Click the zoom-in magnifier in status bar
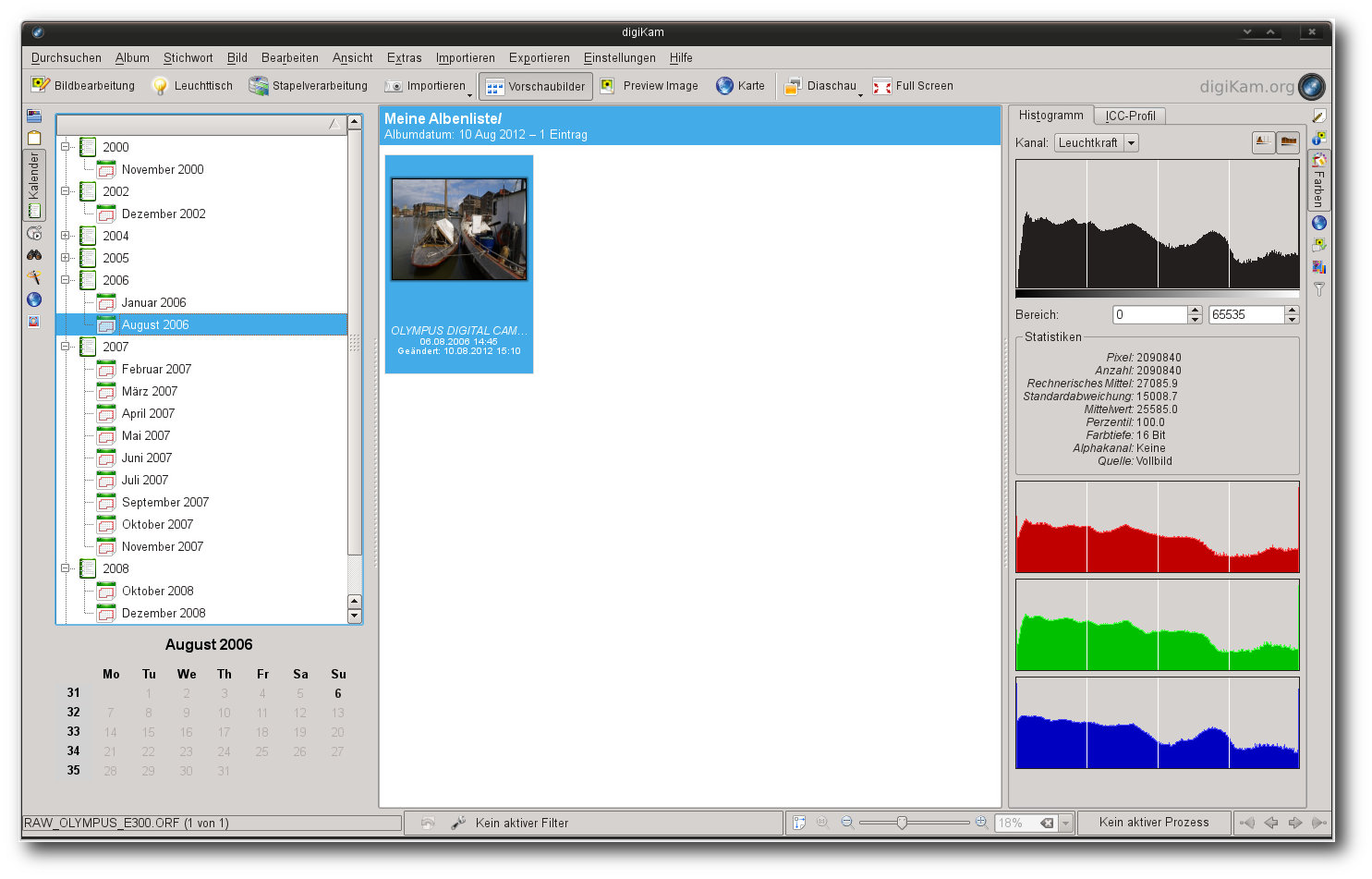The width and height of the screenshot is (1372, 879). (x=981, y=823)
